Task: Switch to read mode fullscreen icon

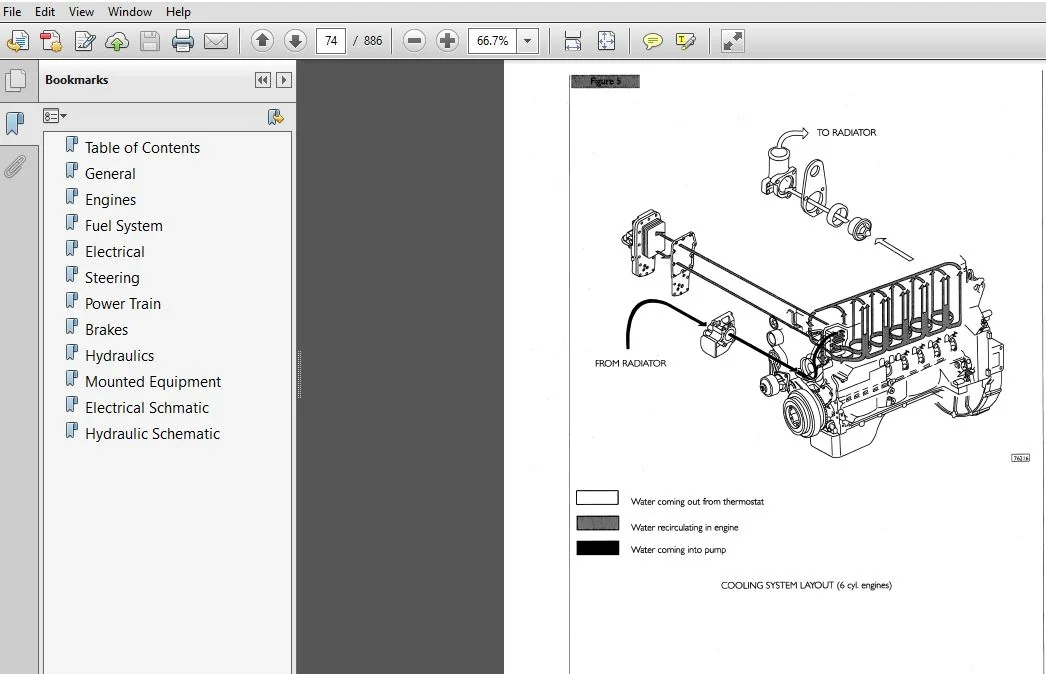Action: (732, 41)
